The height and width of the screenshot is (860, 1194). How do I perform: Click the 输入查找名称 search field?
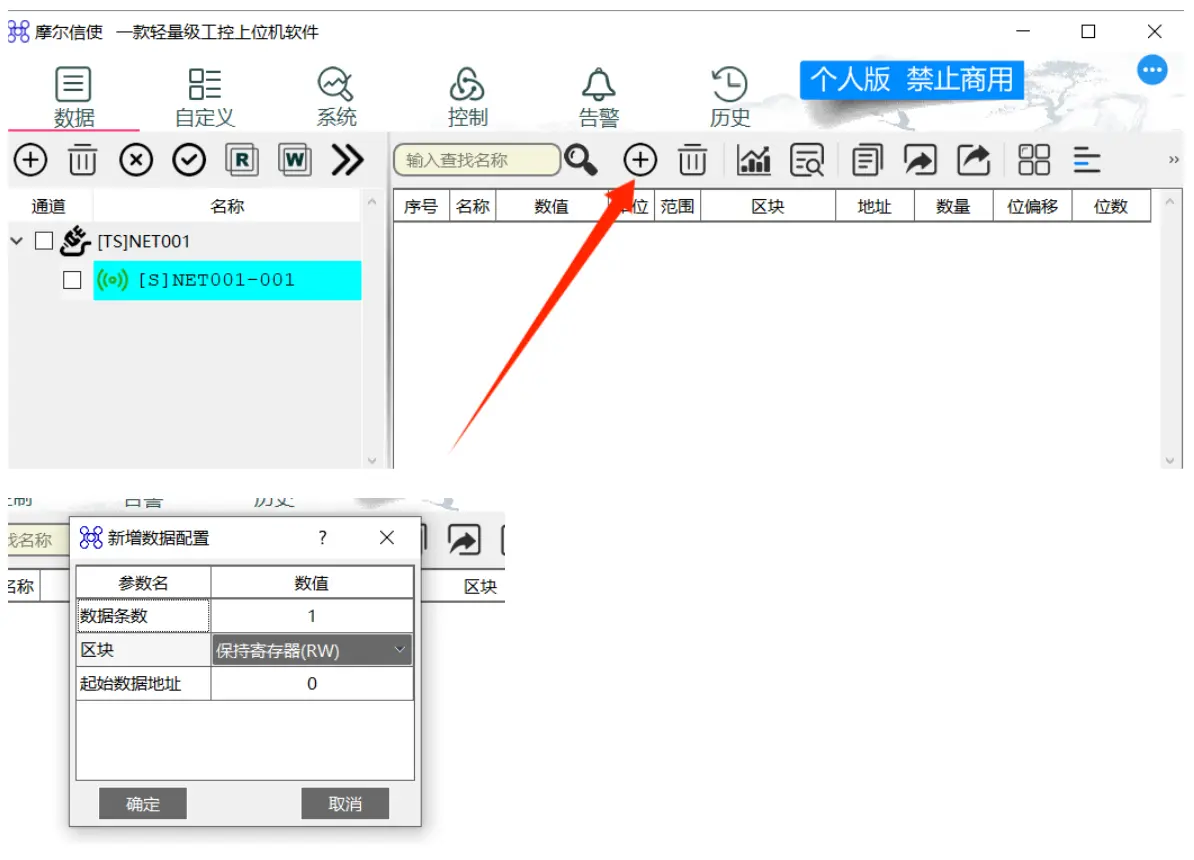477,160
